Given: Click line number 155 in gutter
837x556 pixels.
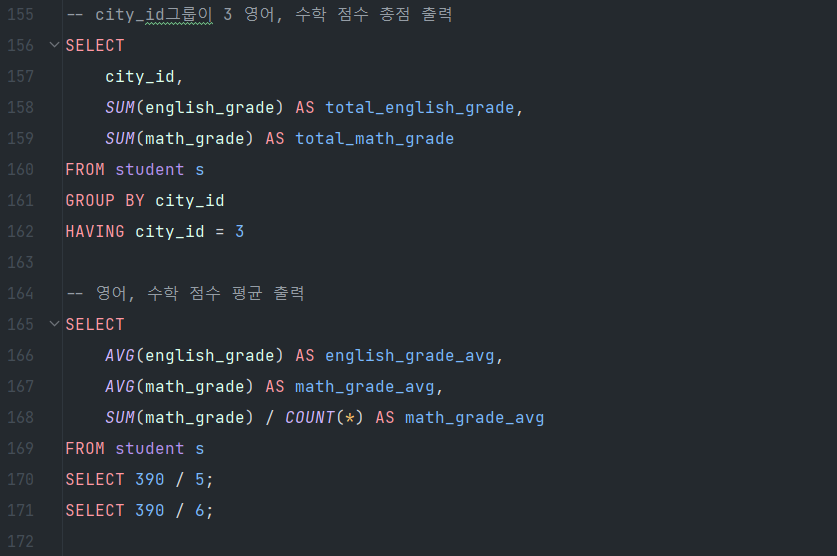Looking at the screenshot, I should (x=21, y=14).
